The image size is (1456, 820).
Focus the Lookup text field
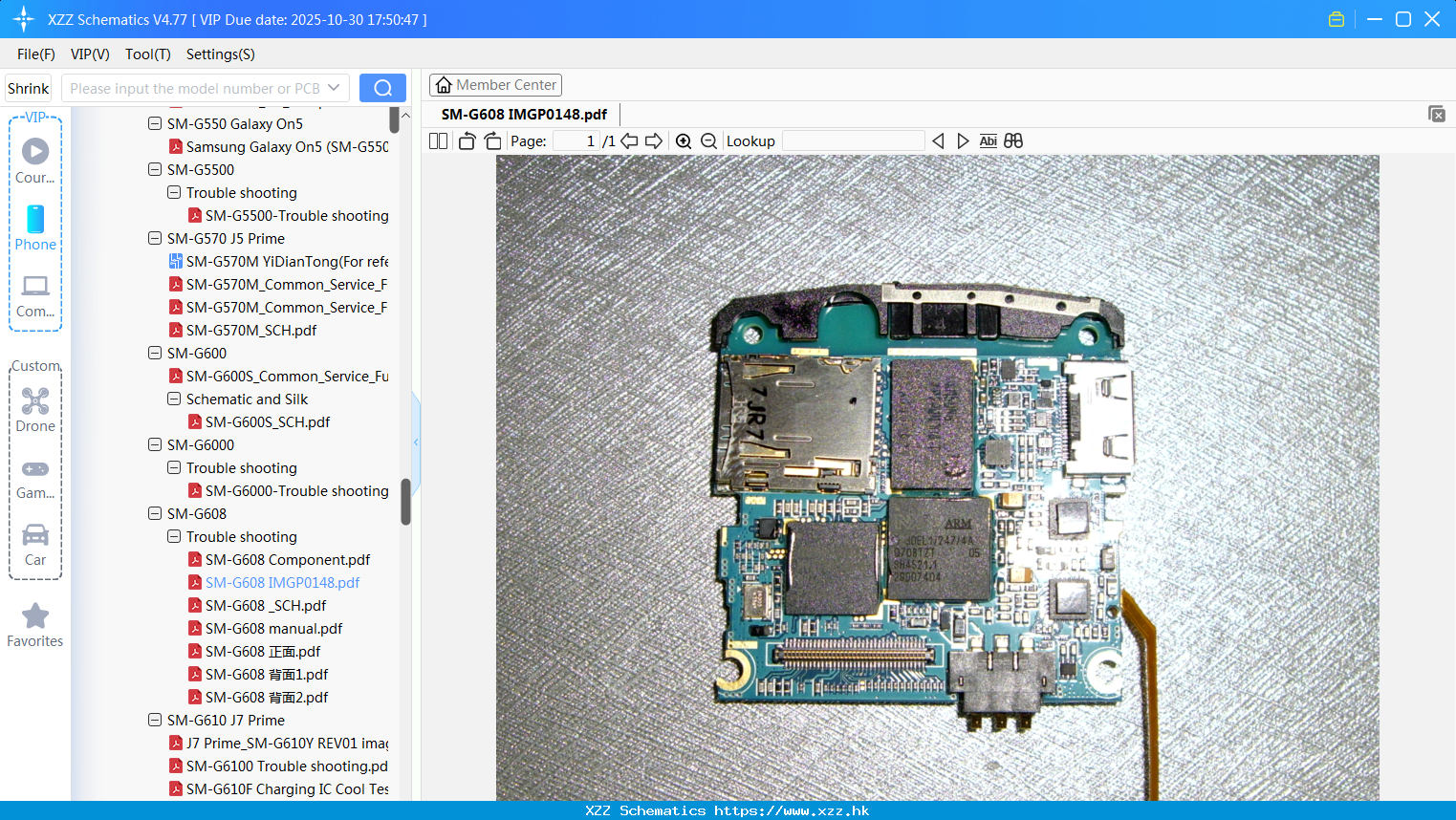854,141
